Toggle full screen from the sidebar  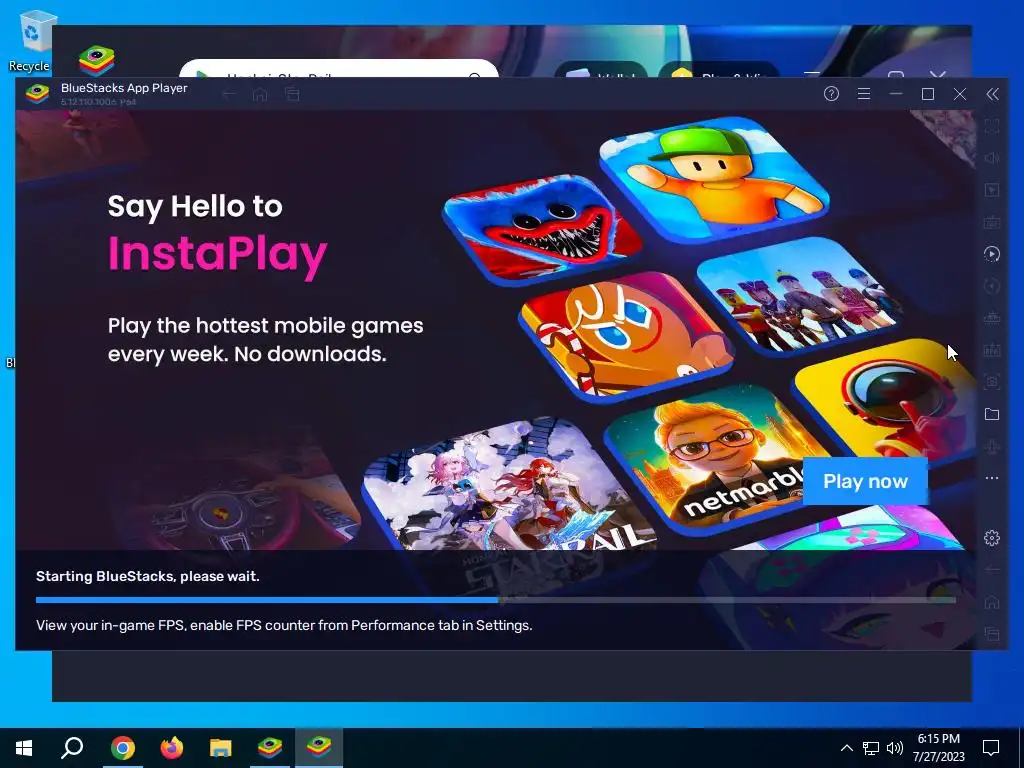(x=991, y=126)
